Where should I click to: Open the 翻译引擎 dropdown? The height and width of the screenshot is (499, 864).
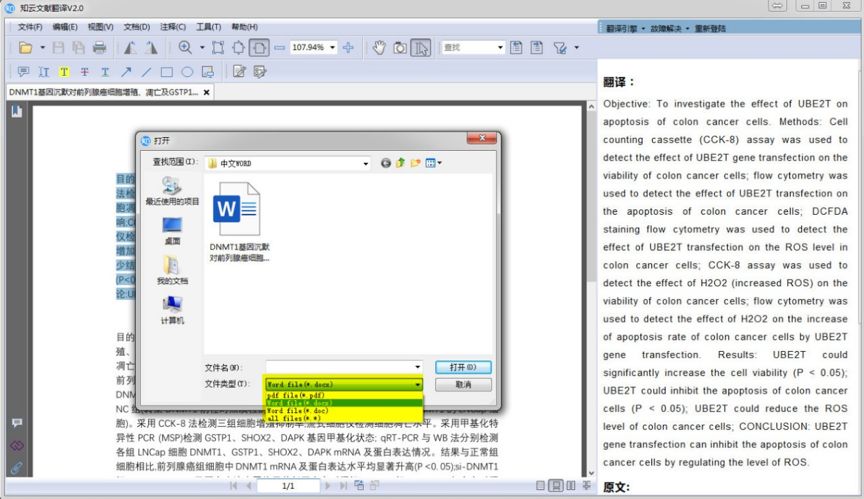[x=625, y=28]
